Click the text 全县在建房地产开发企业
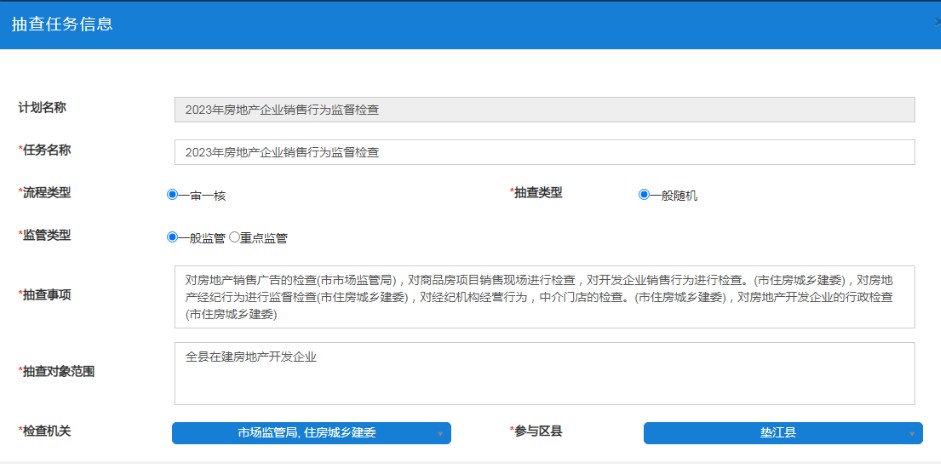The image size is (941, 464). pyautogui.click(x=251, y=357)
